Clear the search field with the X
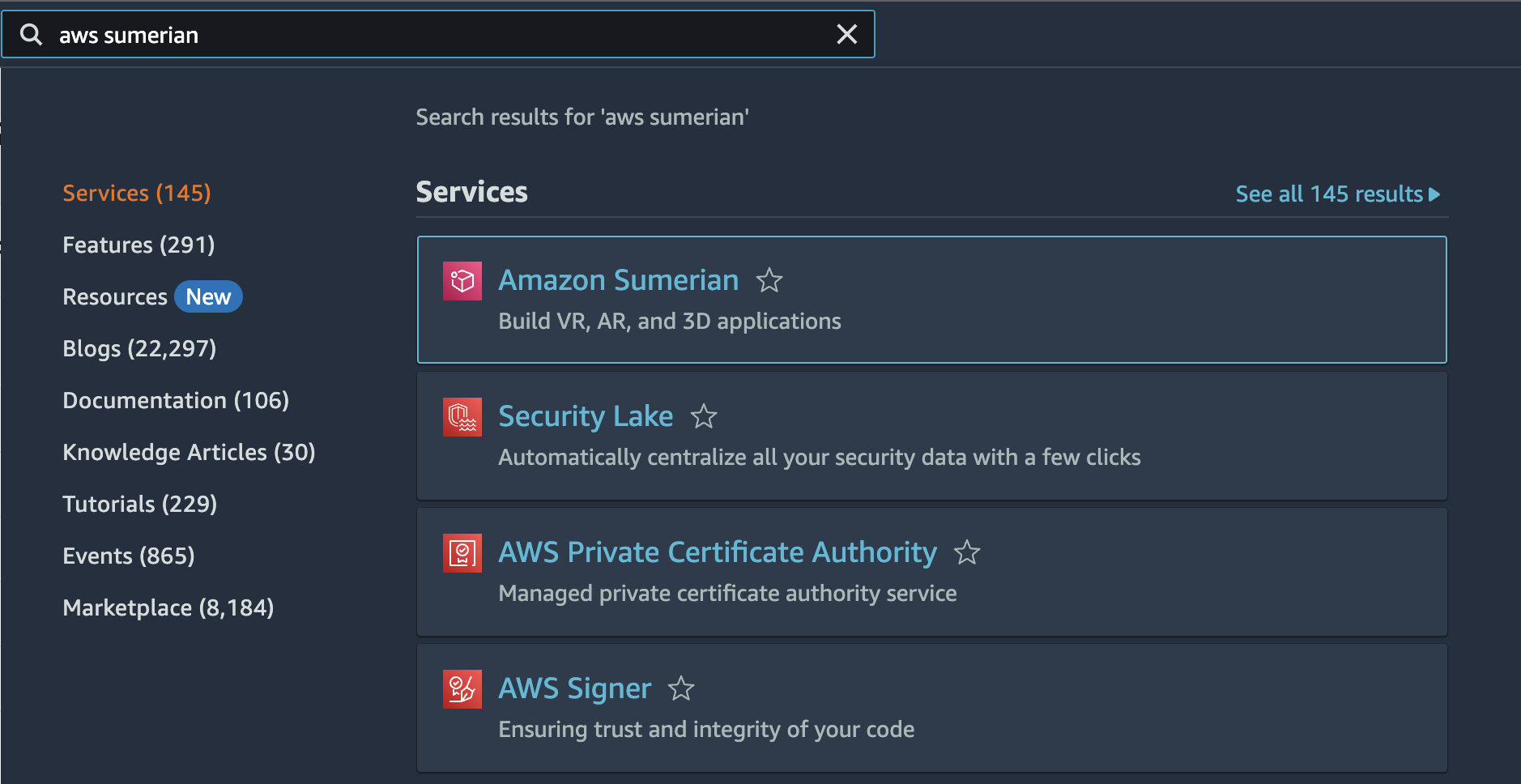This screenshot has height=784, width=1521. click(x=846, y=34)
